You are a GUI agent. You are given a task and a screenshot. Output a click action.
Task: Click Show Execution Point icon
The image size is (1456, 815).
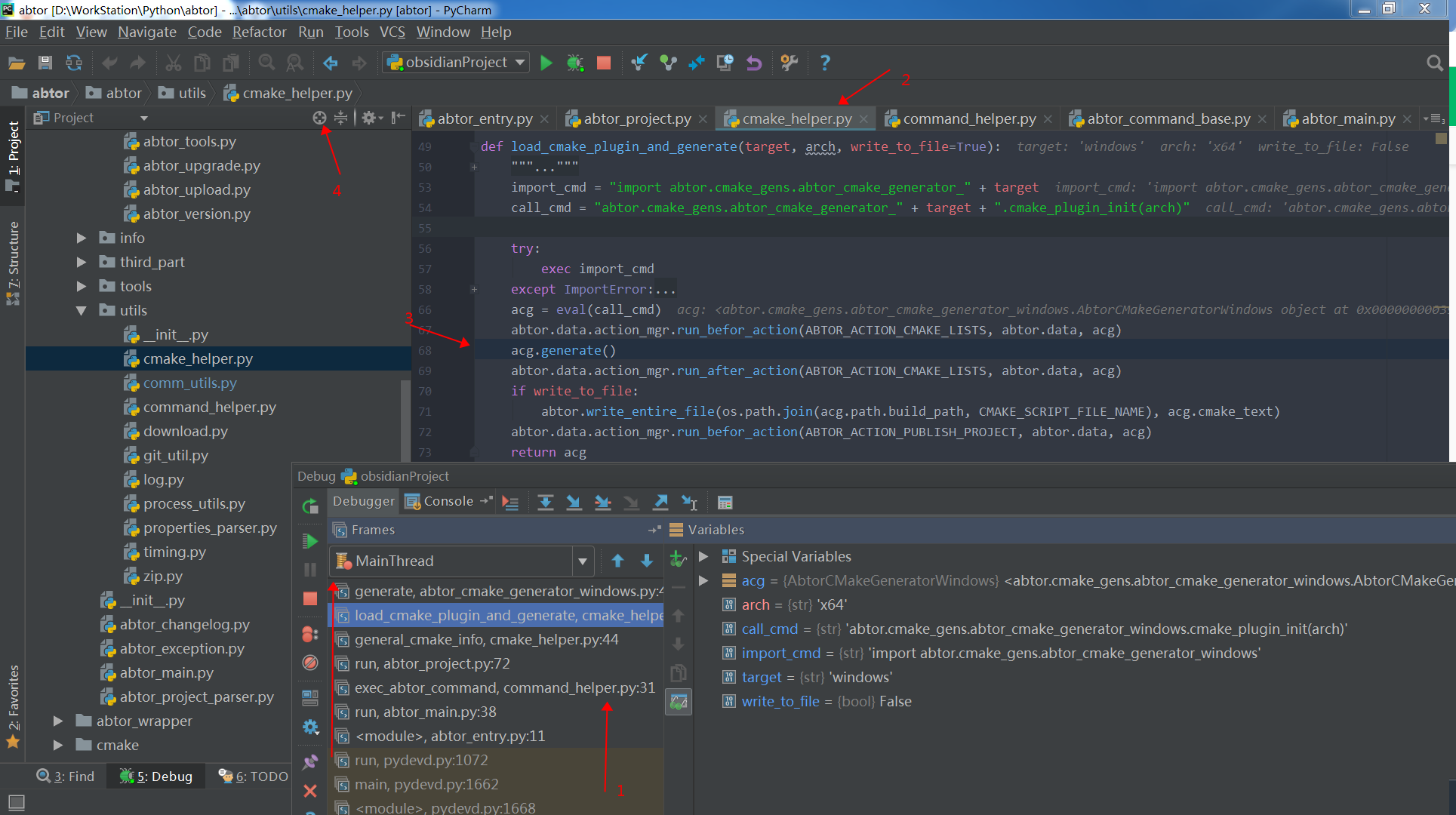(x=510, y=503)
